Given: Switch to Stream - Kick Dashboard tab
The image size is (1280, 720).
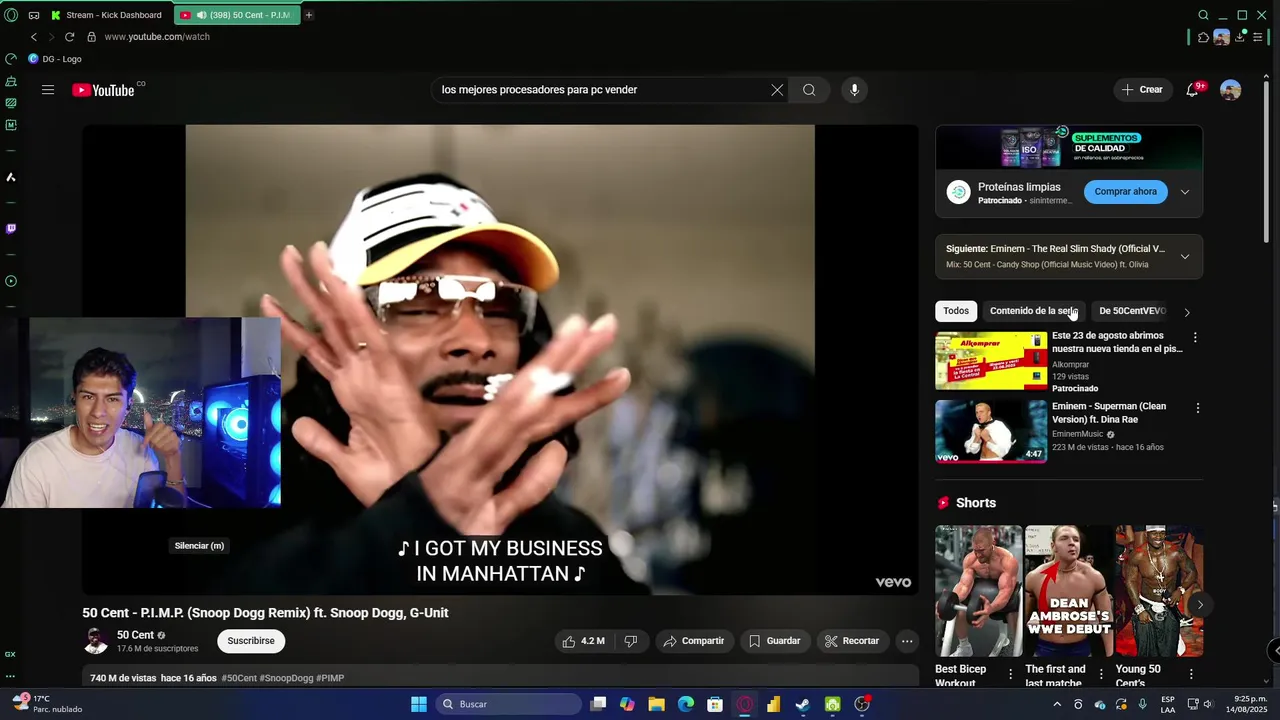Looking at the screenshot, I should [x=108, y=15].
